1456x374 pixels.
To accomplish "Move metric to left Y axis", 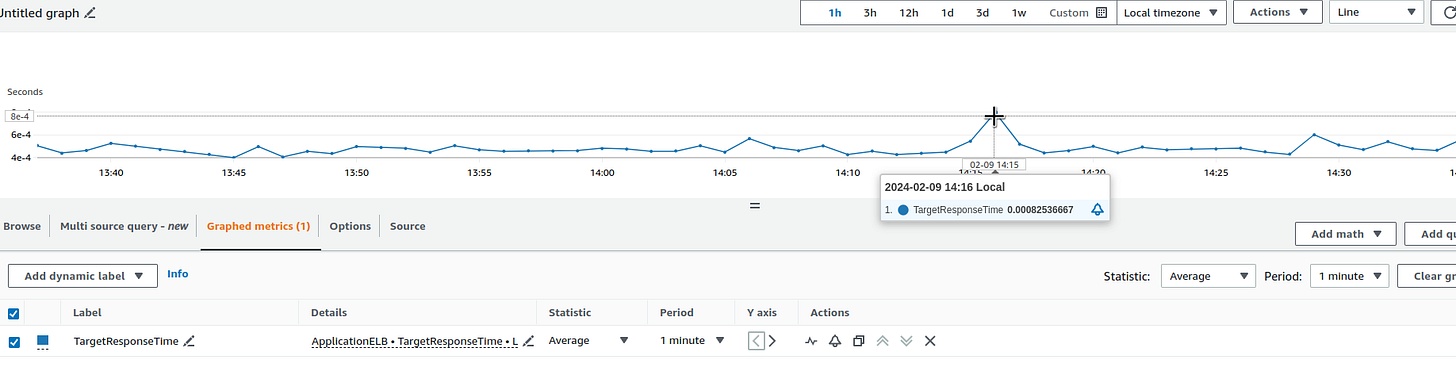I will 756,341.
